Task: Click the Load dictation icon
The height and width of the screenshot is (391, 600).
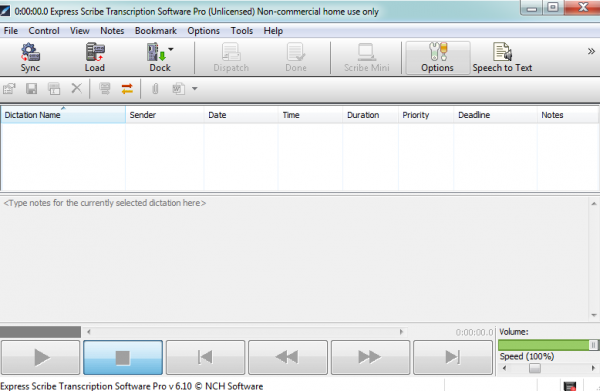Action: pos(95,58)
